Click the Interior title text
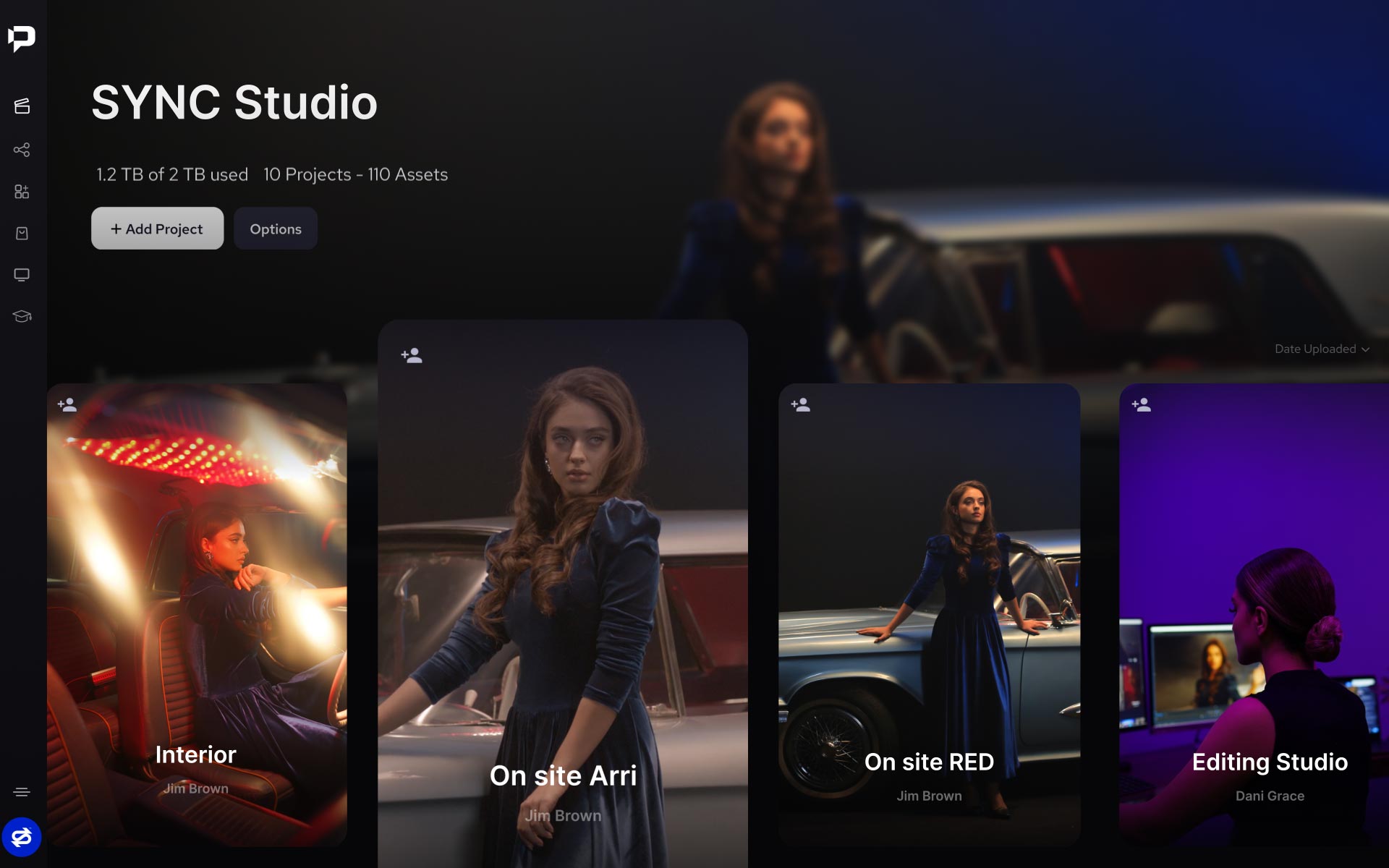The width and height of the screenshot is (1389, 868). click(196, 754)
